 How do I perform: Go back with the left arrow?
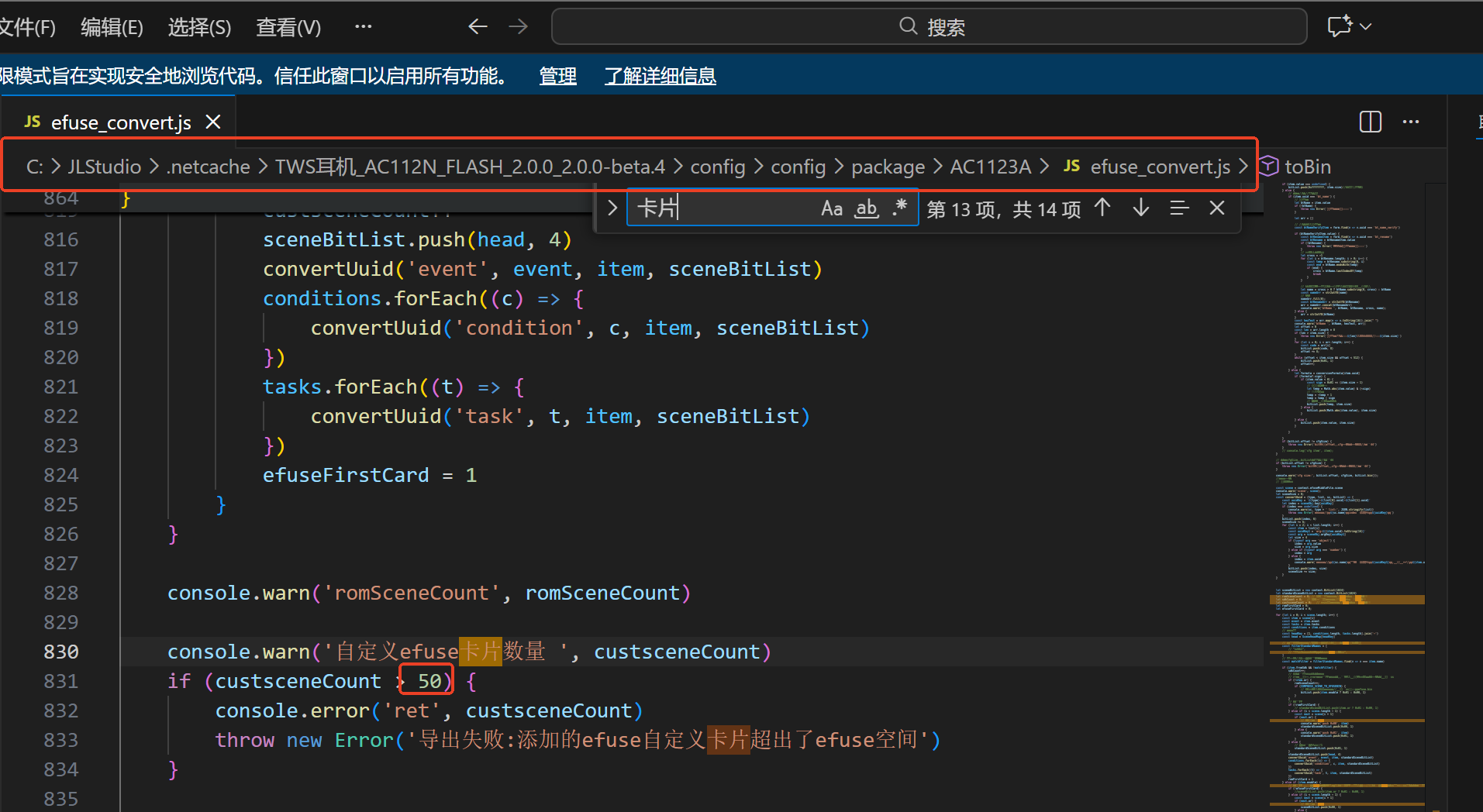click(478, 27)
